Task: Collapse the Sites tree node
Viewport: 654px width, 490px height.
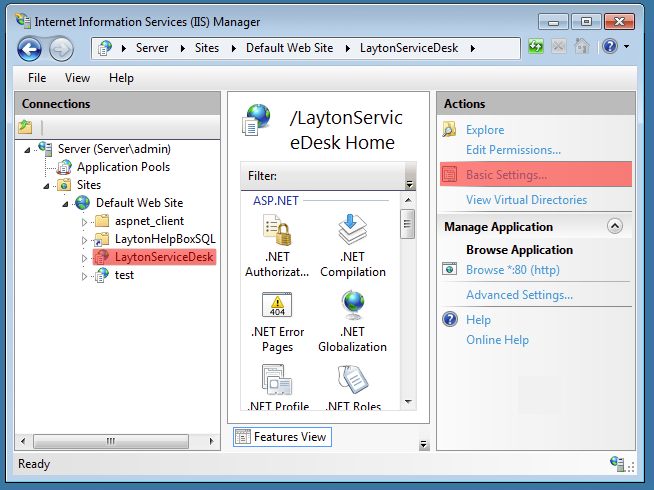Action: click(x=46, y=186)
